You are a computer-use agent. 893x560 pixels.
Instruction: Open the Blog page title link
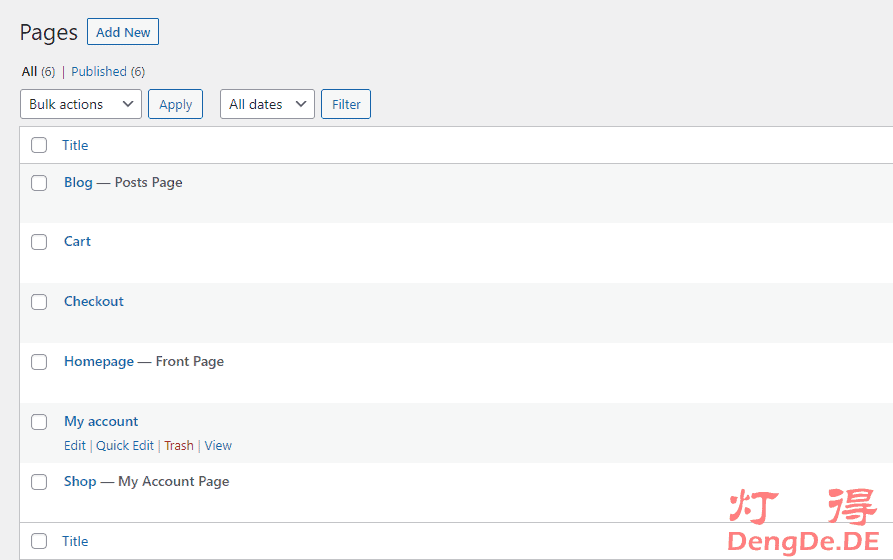click(x=78, y=182)
